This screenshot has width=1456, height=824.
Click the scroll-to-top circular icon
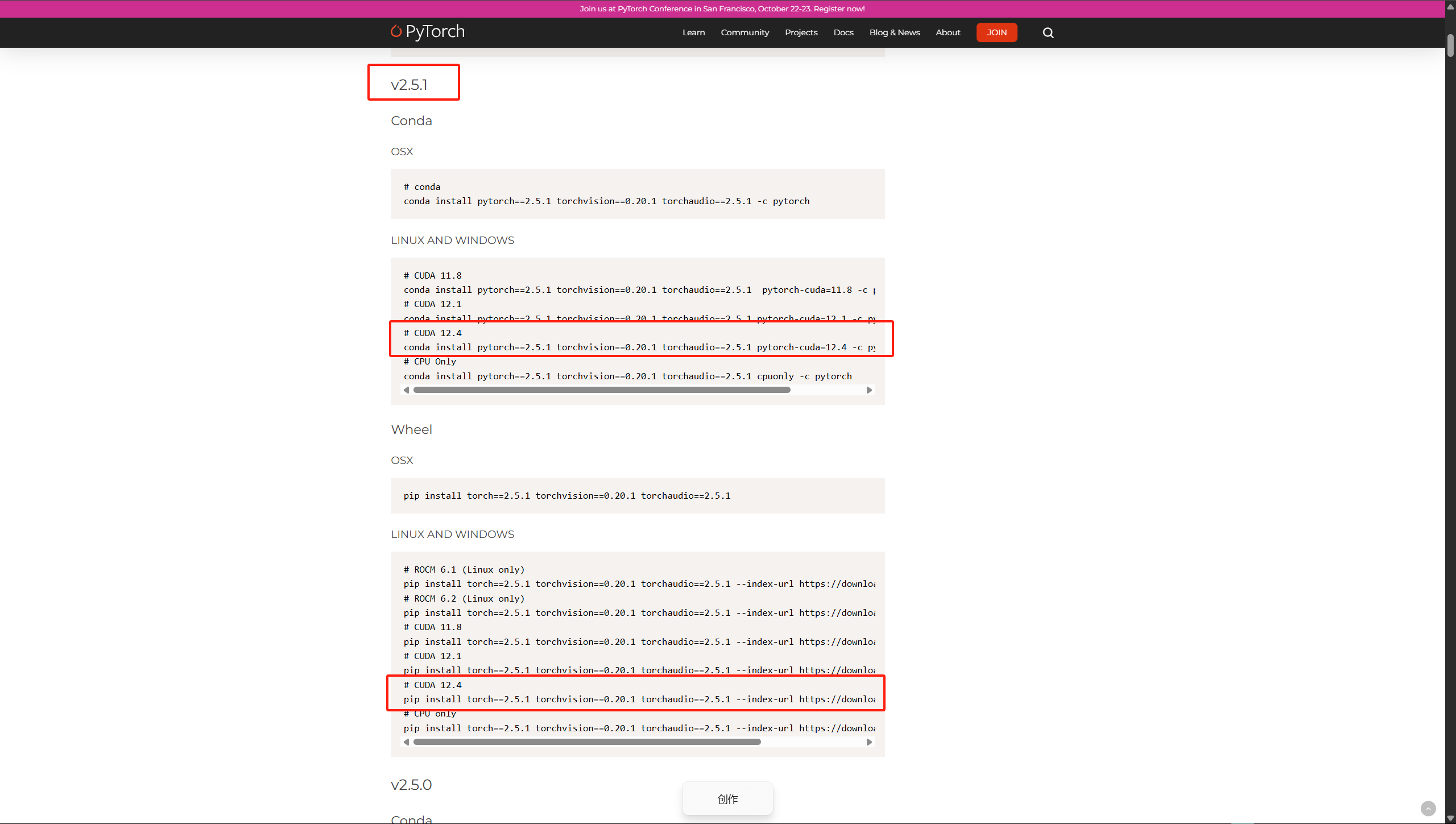point(1429,808)
